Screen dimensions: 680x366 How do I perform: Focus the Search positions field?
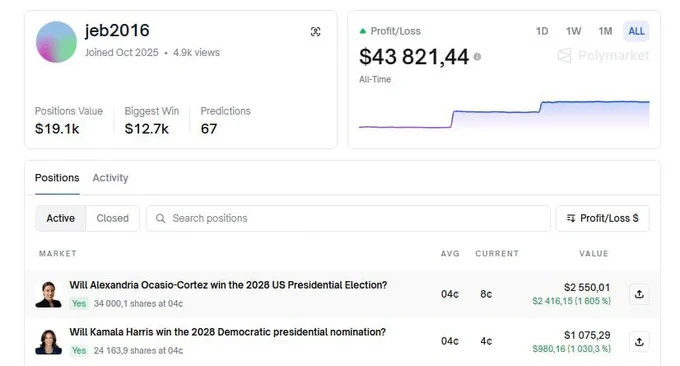pyautogui.click(x=348, y=218)
